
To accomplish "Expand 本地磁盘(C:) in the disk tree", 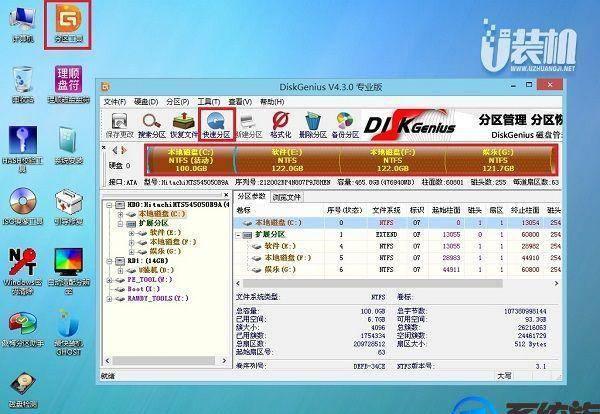I will tap(121, 214).
